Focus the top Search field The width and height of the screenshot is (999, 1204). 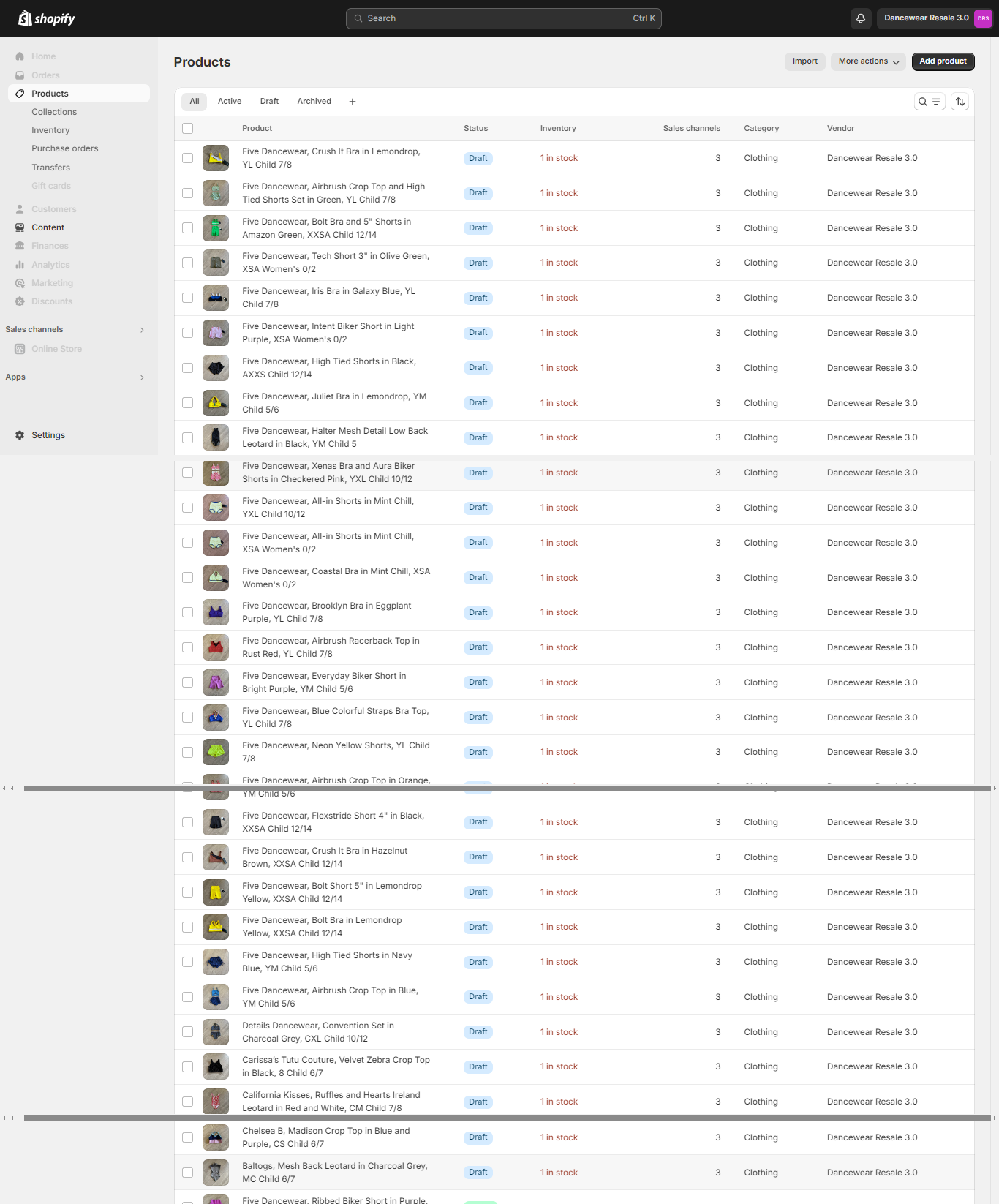[503, 18]
